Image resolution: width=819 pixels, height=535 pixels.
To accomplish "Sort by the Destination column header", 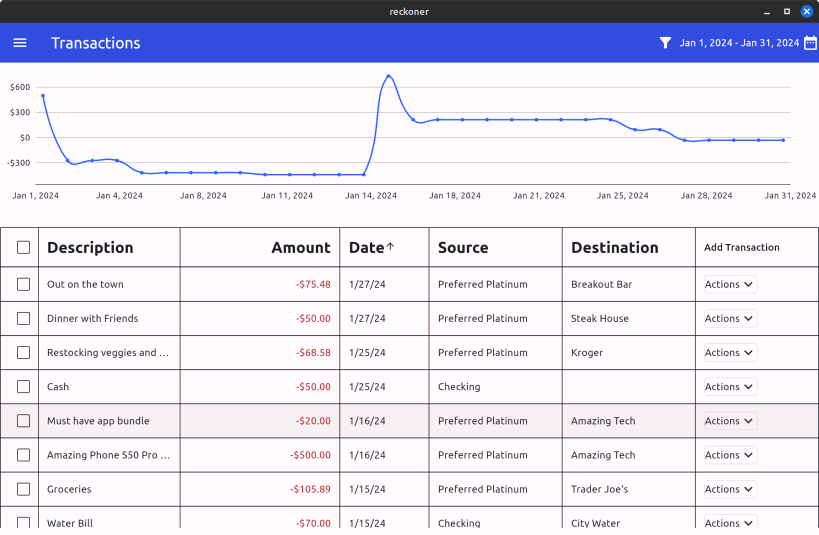I will coord(614,247).
